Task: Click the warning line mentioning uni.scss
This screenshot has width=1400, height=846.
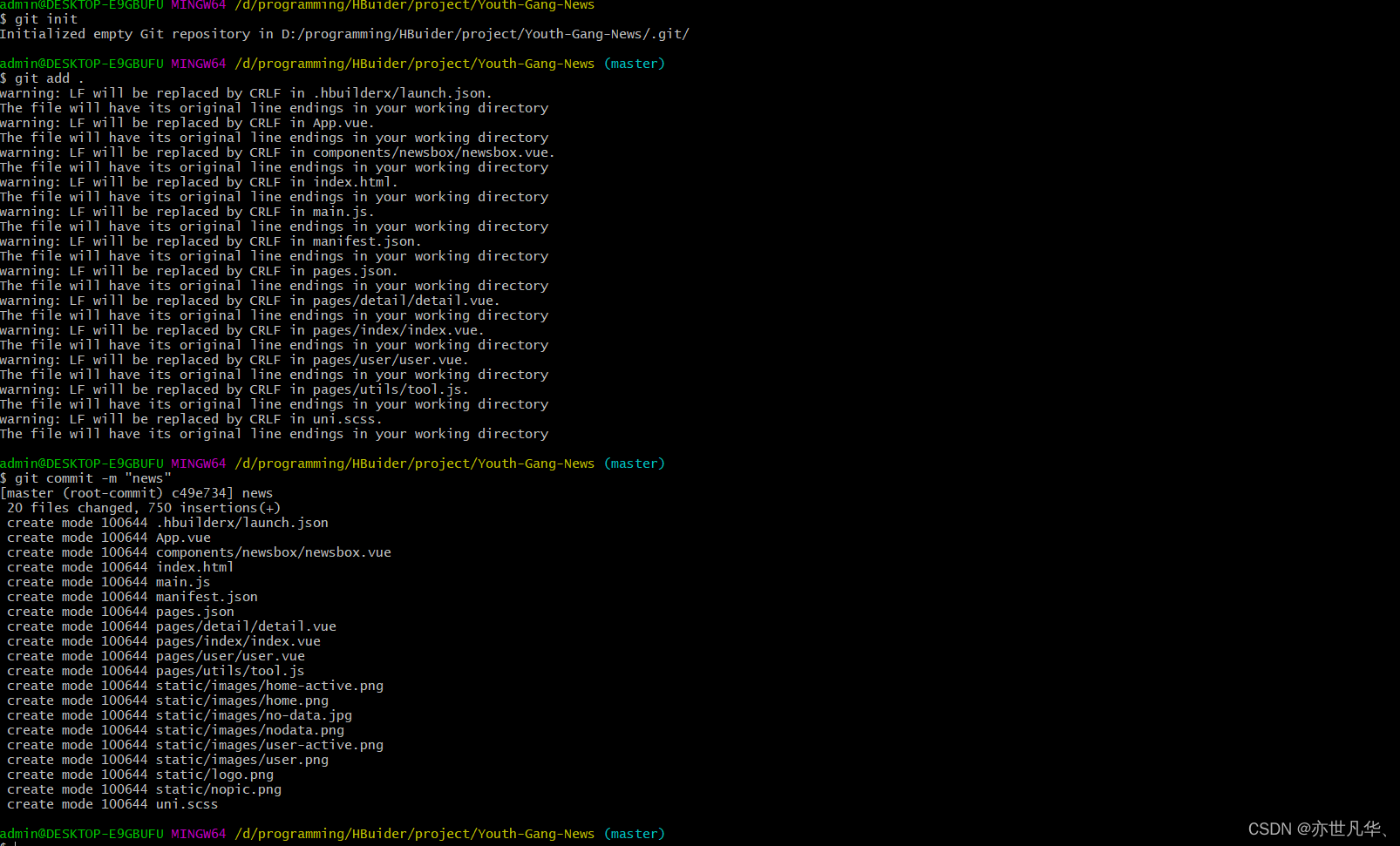Action: click(191, 419)
